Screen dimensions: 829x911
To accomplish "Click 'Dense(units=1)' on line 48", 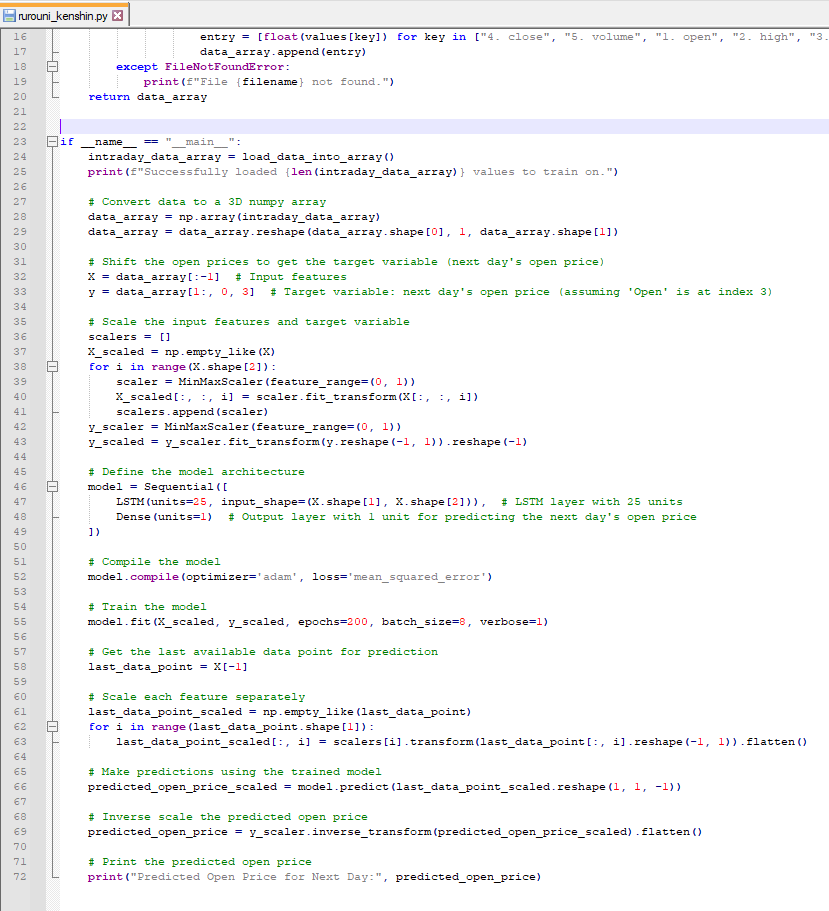I will point(164,517).
